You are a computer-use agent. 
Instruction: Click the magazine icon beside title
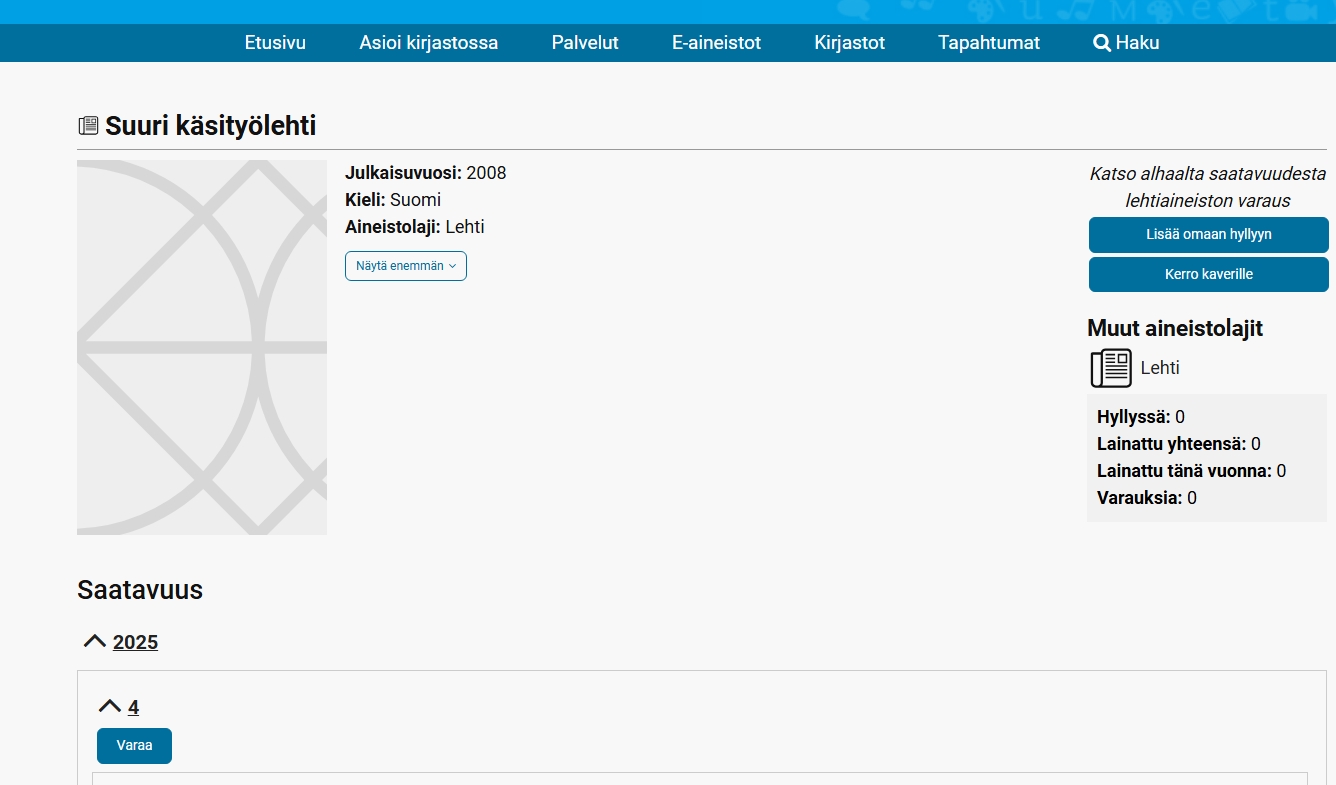pos(88,126)
